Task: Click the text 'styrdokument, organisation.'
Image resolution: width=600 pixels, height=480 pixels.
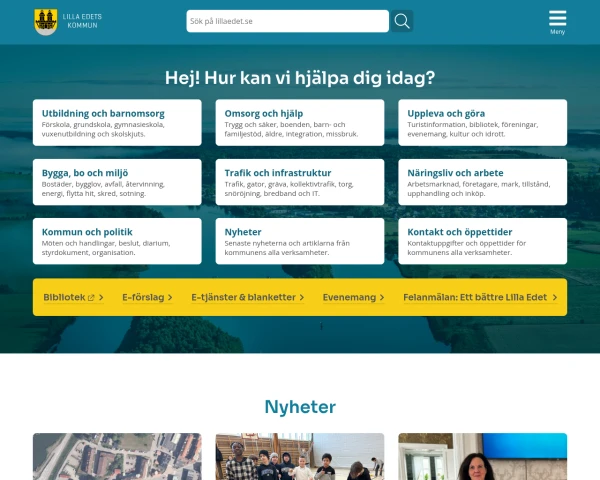Action: 88,253
